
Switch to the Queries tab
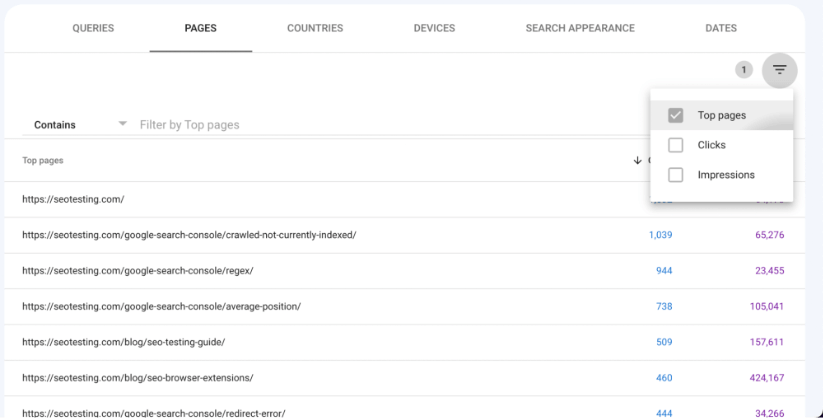[93, 28]
